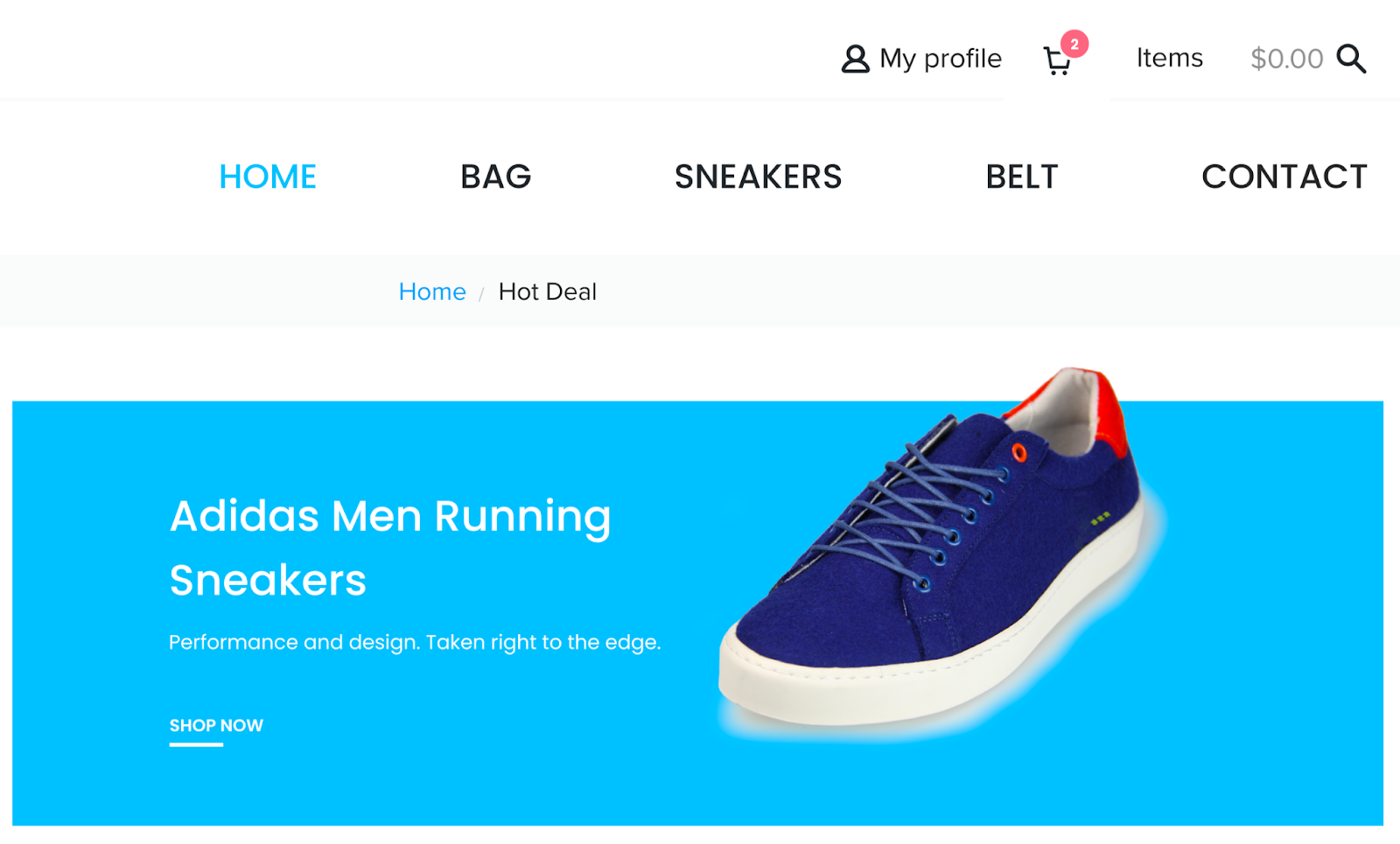Image resolution: width=1400 pixels, height=844 pixels.
Task: Click the Home breadcrumb link
Action: pyautogui.click(x=432, y=291)
